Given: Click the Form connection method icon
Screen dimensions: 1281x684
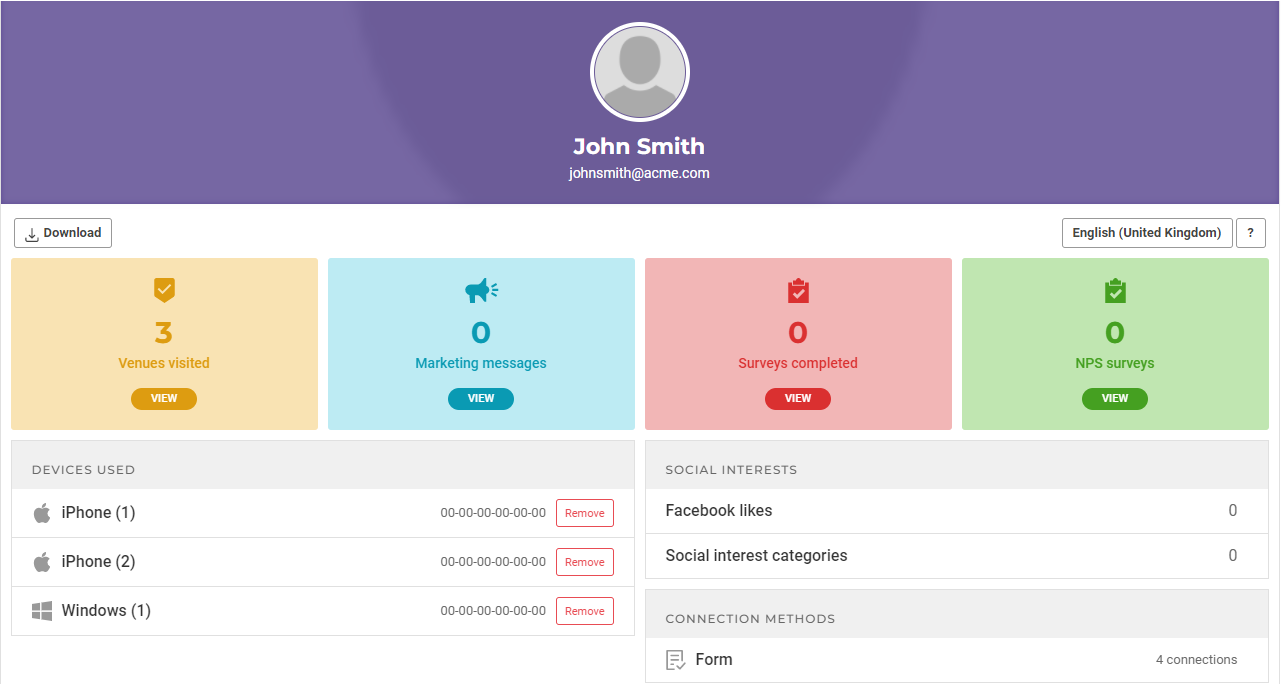Looking at the screenshot, I should [x=676, y=660].
